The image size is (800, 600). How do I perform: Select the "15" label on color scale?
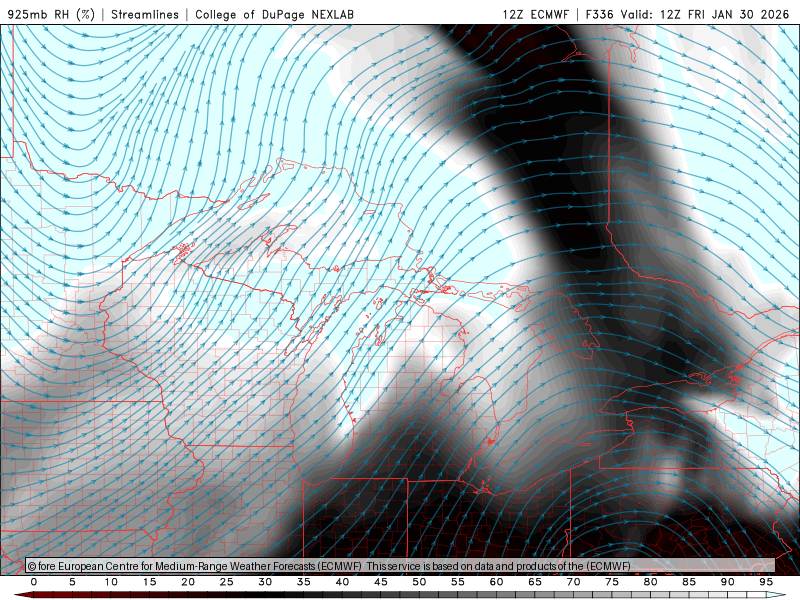pyautogui.click(x=149, y=582)
